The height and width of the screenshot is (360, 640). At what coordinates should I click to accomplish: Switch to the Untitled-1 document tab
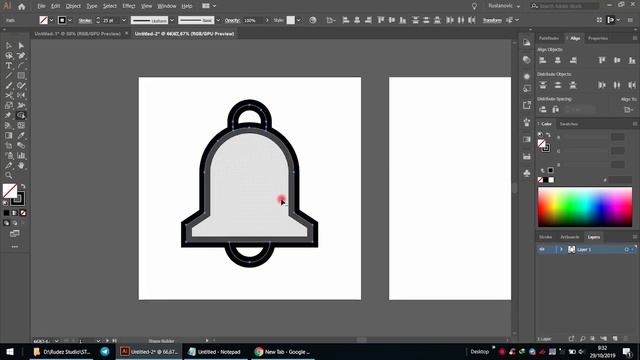click(x=78, y=34)
